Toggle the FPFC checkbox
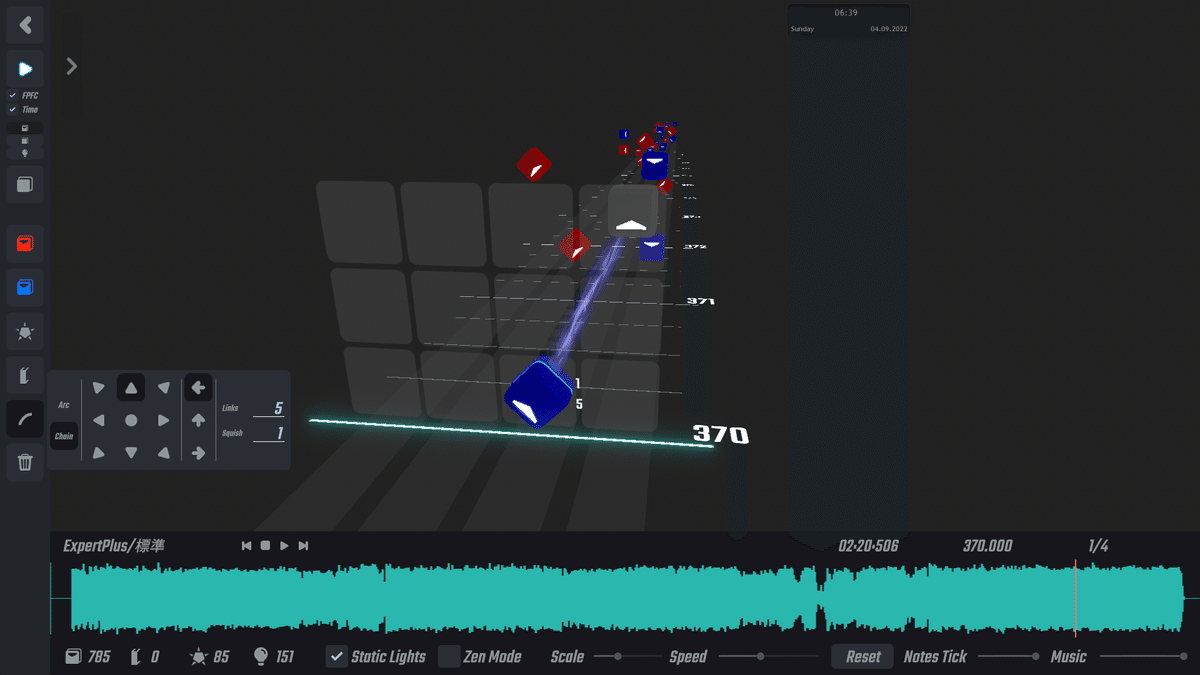Screen dimensions: 1200x675 pos(13,95)
